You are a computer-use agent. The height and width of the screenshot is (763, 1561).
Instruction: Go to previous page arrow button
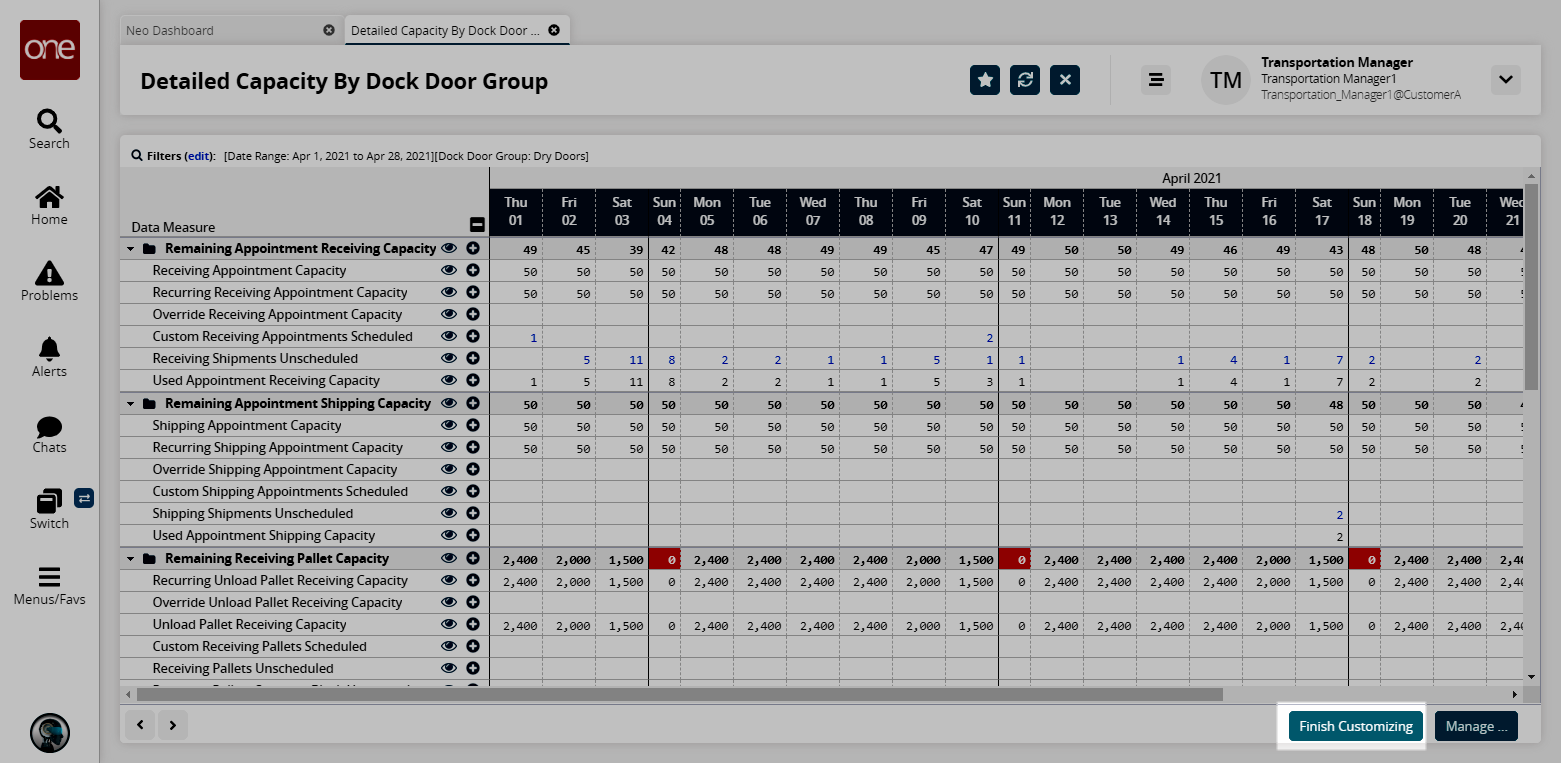[x=141, y=725]
